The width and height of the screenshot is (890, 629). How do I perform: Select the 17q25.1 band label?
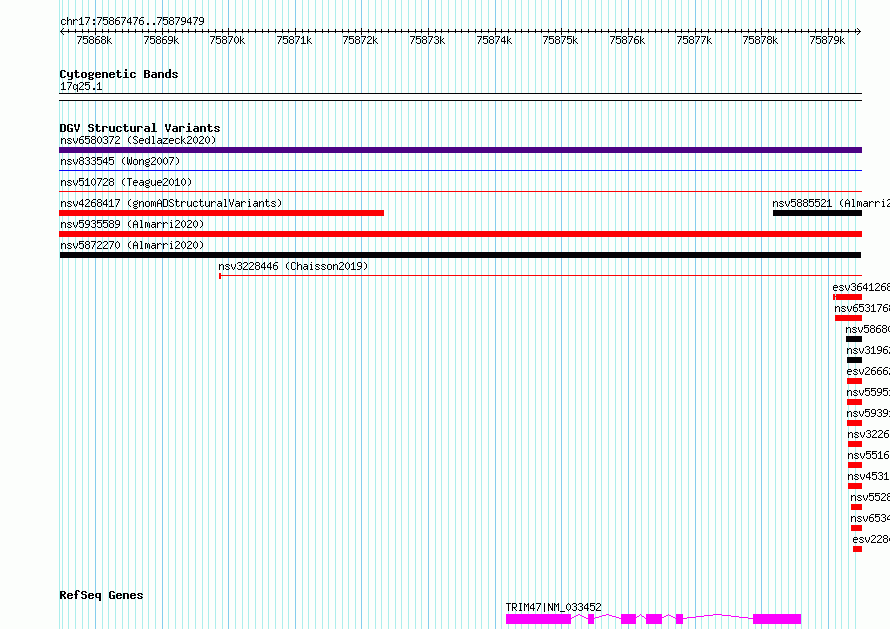(81, 86)
